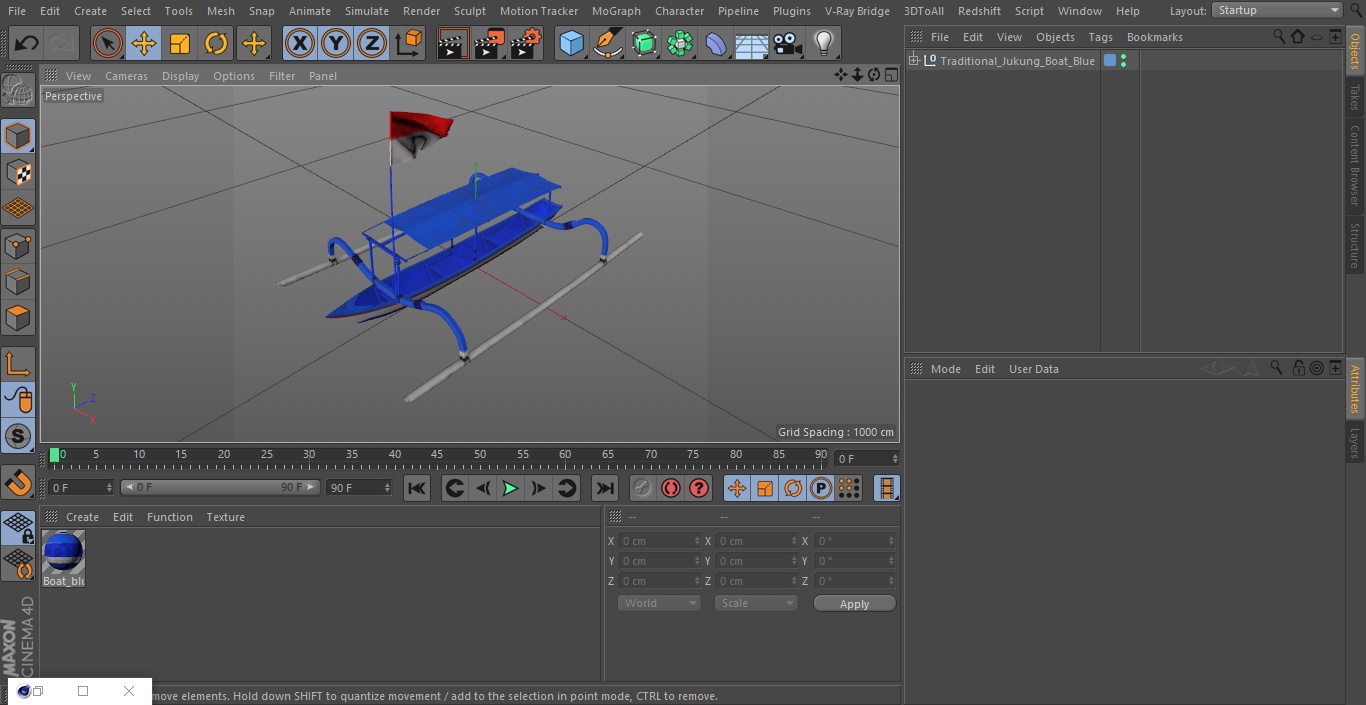Click the timeline preview range slider
This screenshot has width=1366, height=705.
point(220,487)
